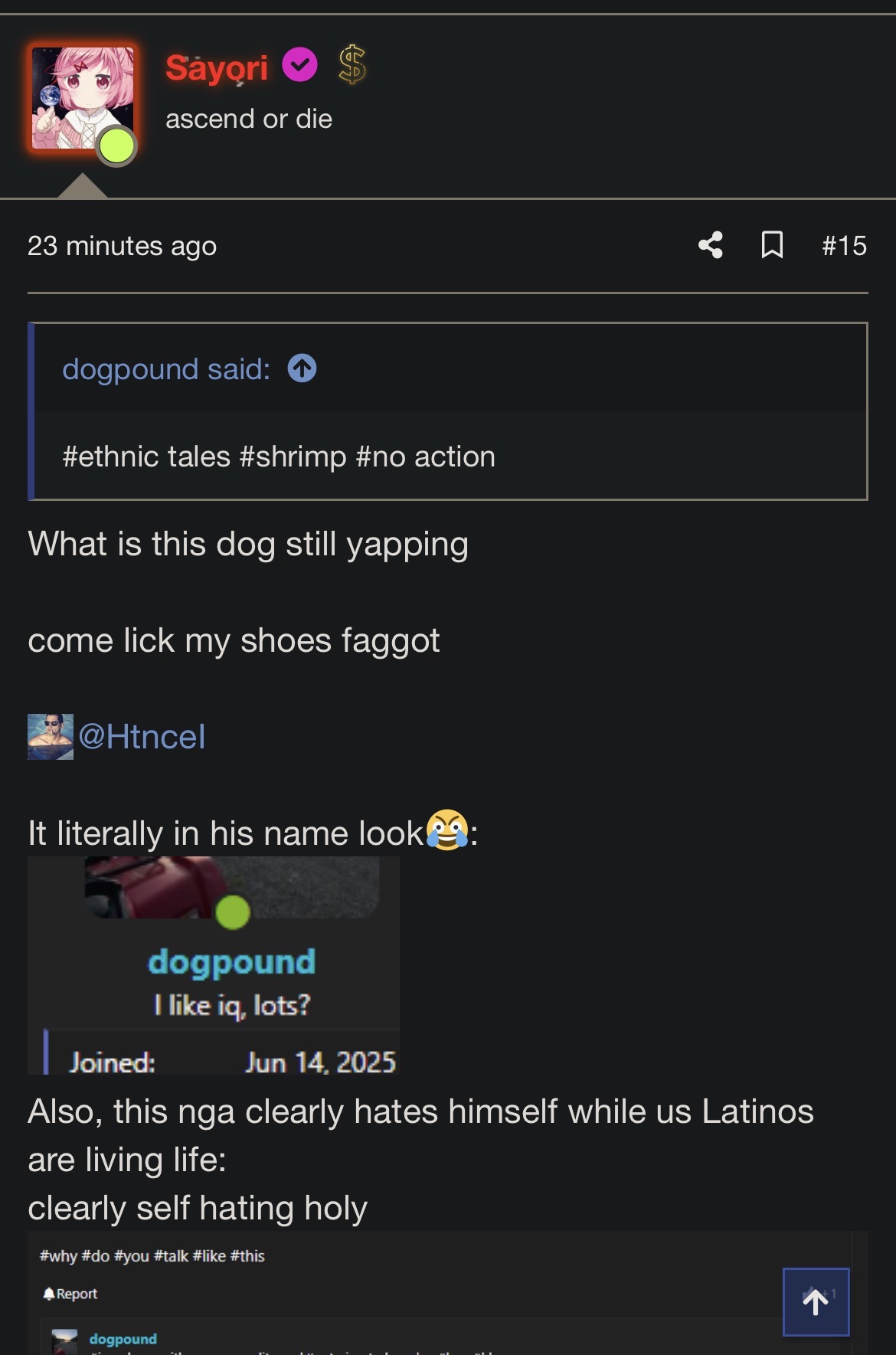
Task: Click the crying laughing emoji
Action: 447,830
